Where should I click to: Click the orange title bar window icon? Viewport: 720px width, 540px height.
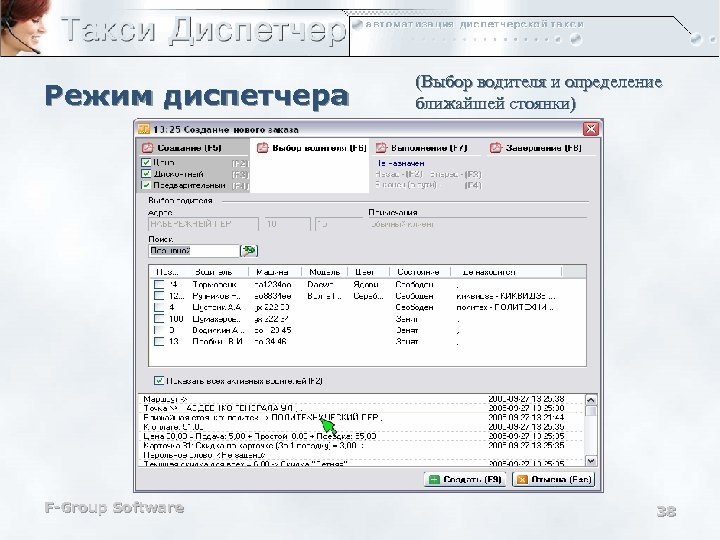point(144,129)
